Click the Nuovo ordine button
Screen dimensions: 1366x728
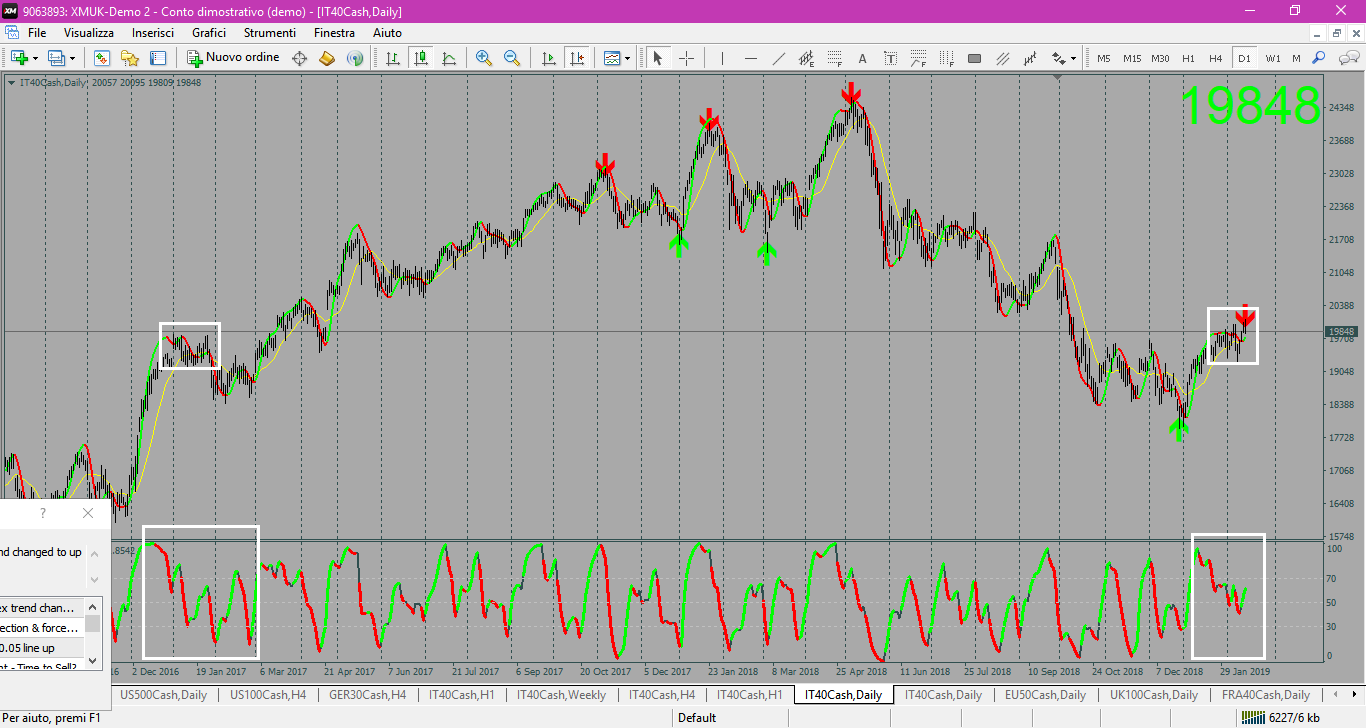tap(233, 58)
